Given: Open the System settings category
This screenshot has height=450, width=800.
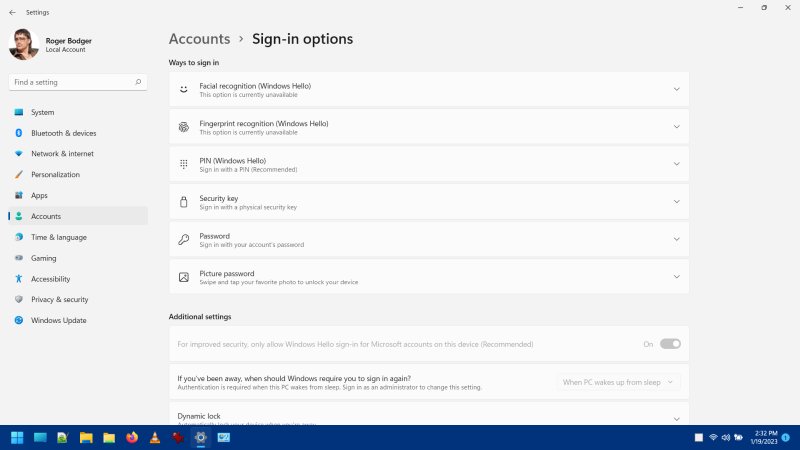Looking at the screenshot, I should [78, 112].
